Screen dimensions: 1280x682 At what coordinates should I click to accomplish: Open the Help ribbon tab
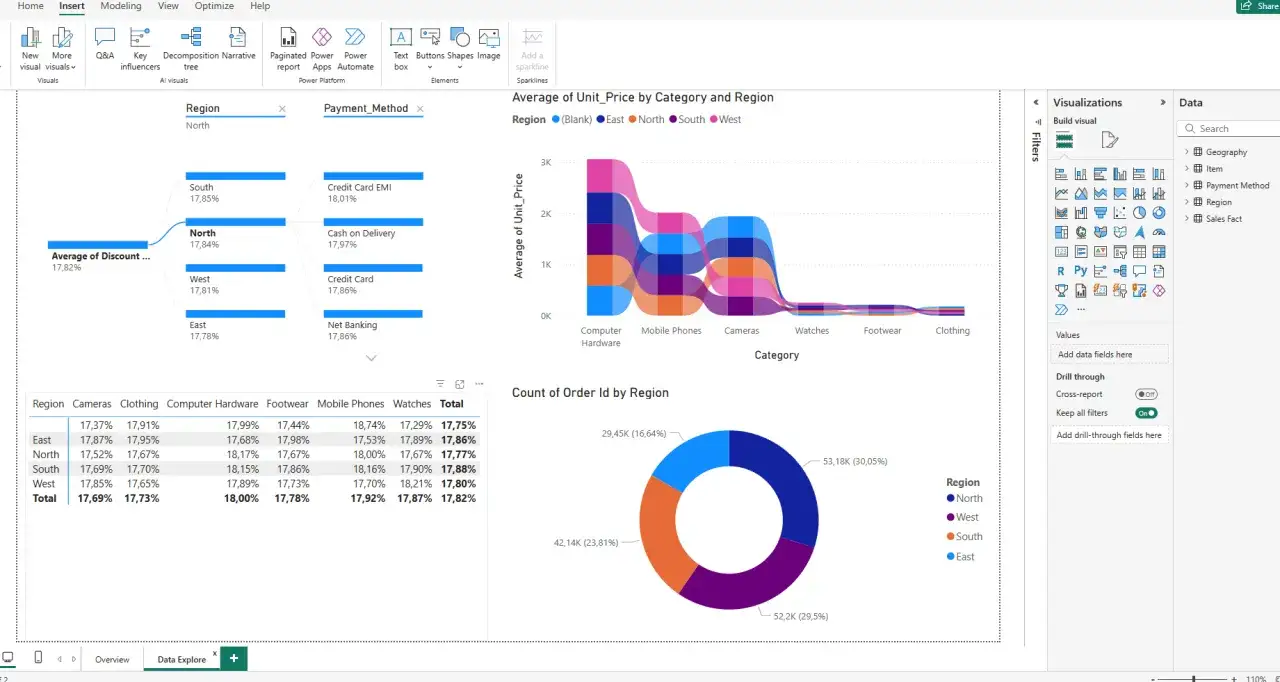click(x=260, y=6)
